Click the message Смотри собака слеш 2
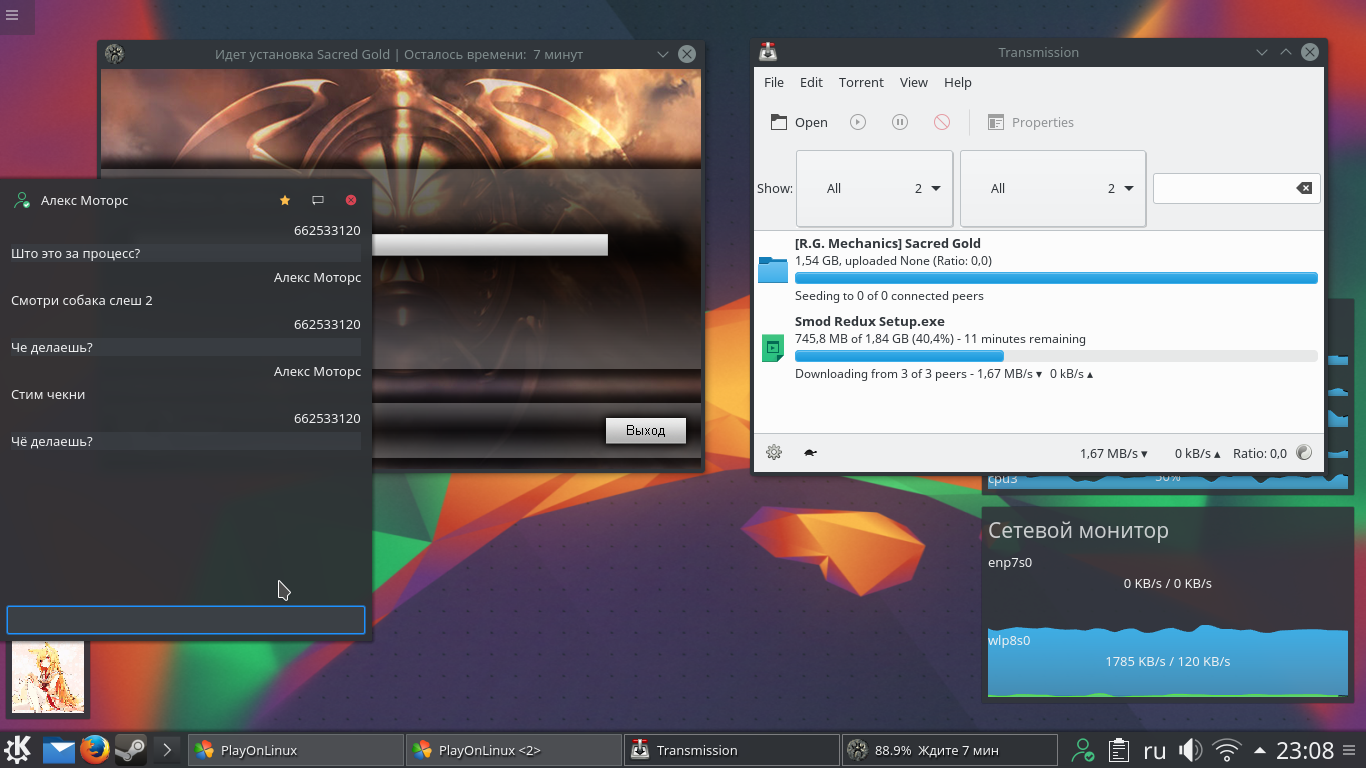This screenshot has height=768, width=1366. (x=82, y=300)
